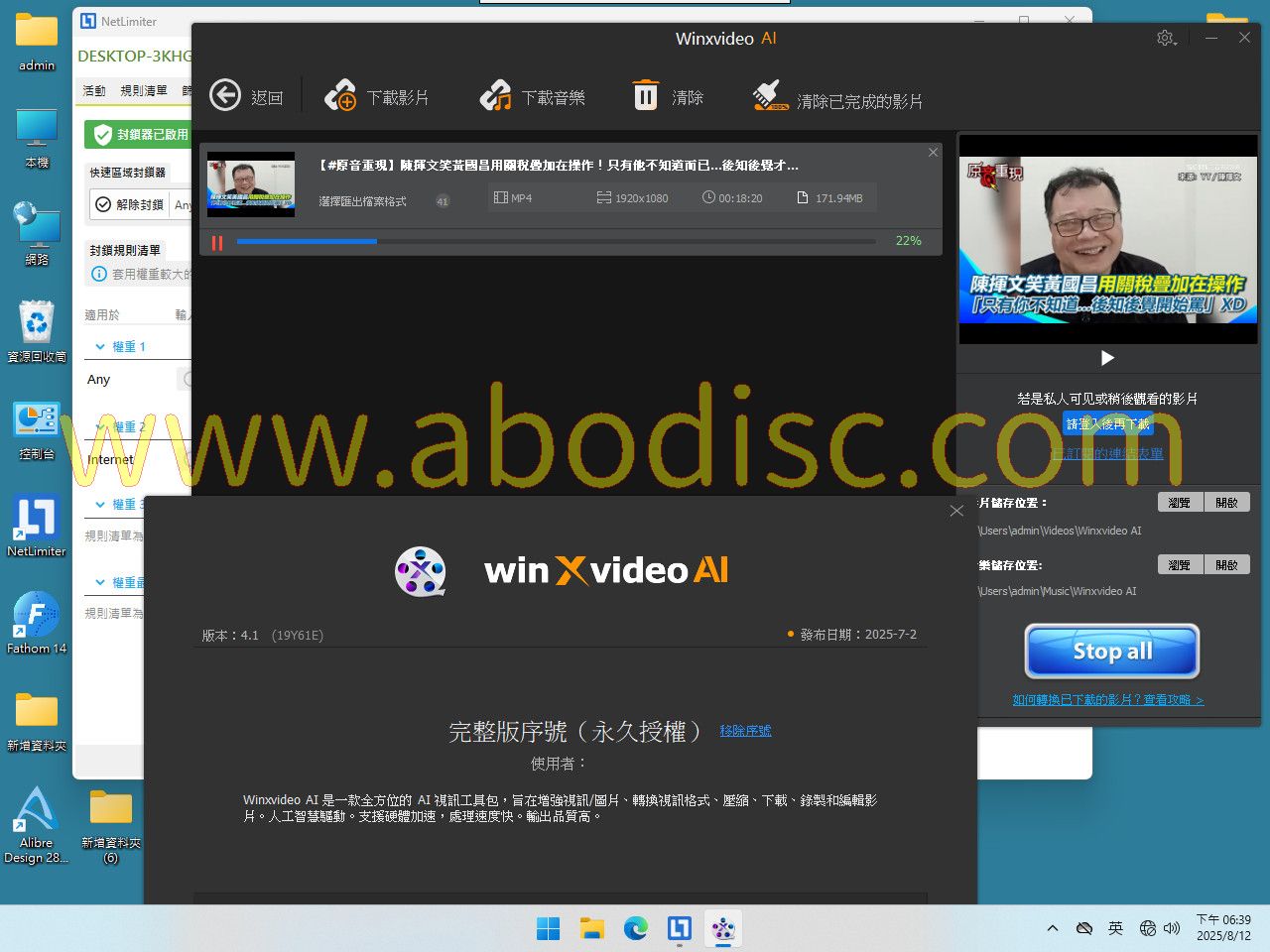
Task: Open the Winxvideo settings gear icon
Action: (1166, 38)
